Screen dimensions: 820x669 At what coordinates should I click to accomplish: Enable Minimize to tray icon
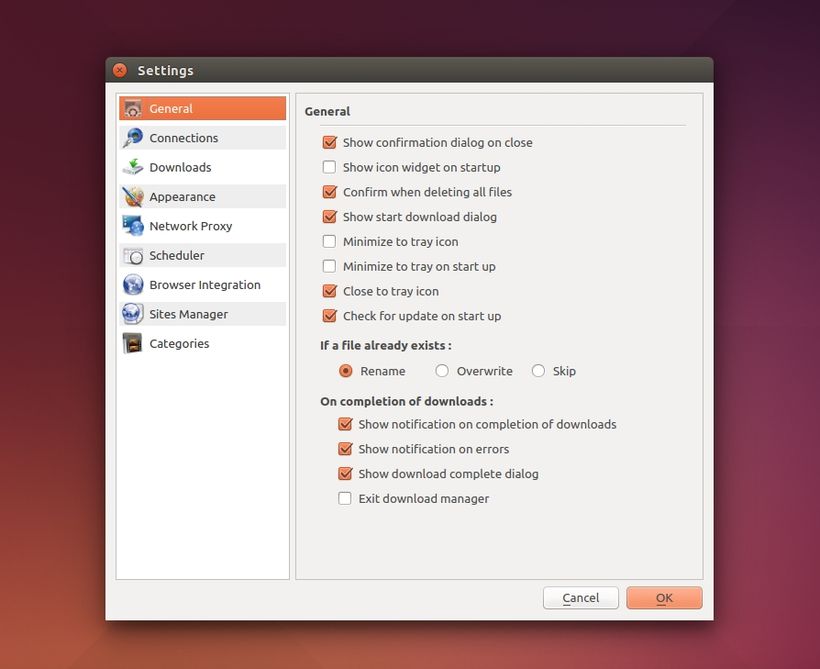329,241
